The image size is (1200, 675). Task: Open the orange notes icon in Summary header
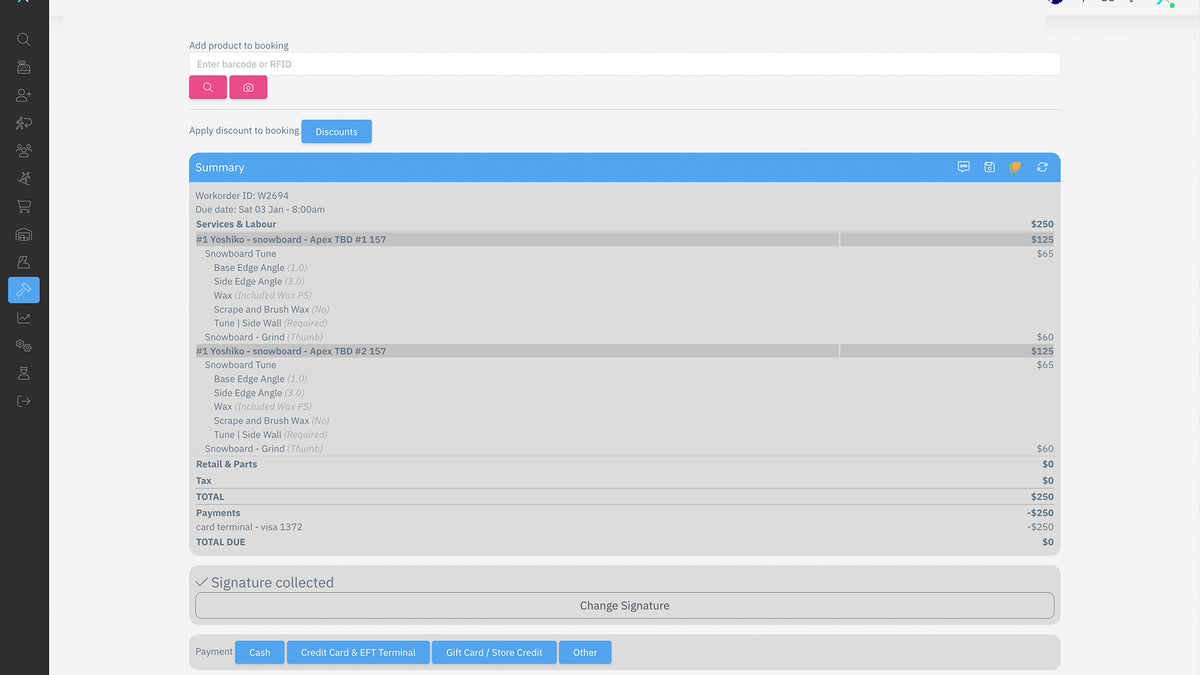pyautogui.click(x=1015, y=167)
